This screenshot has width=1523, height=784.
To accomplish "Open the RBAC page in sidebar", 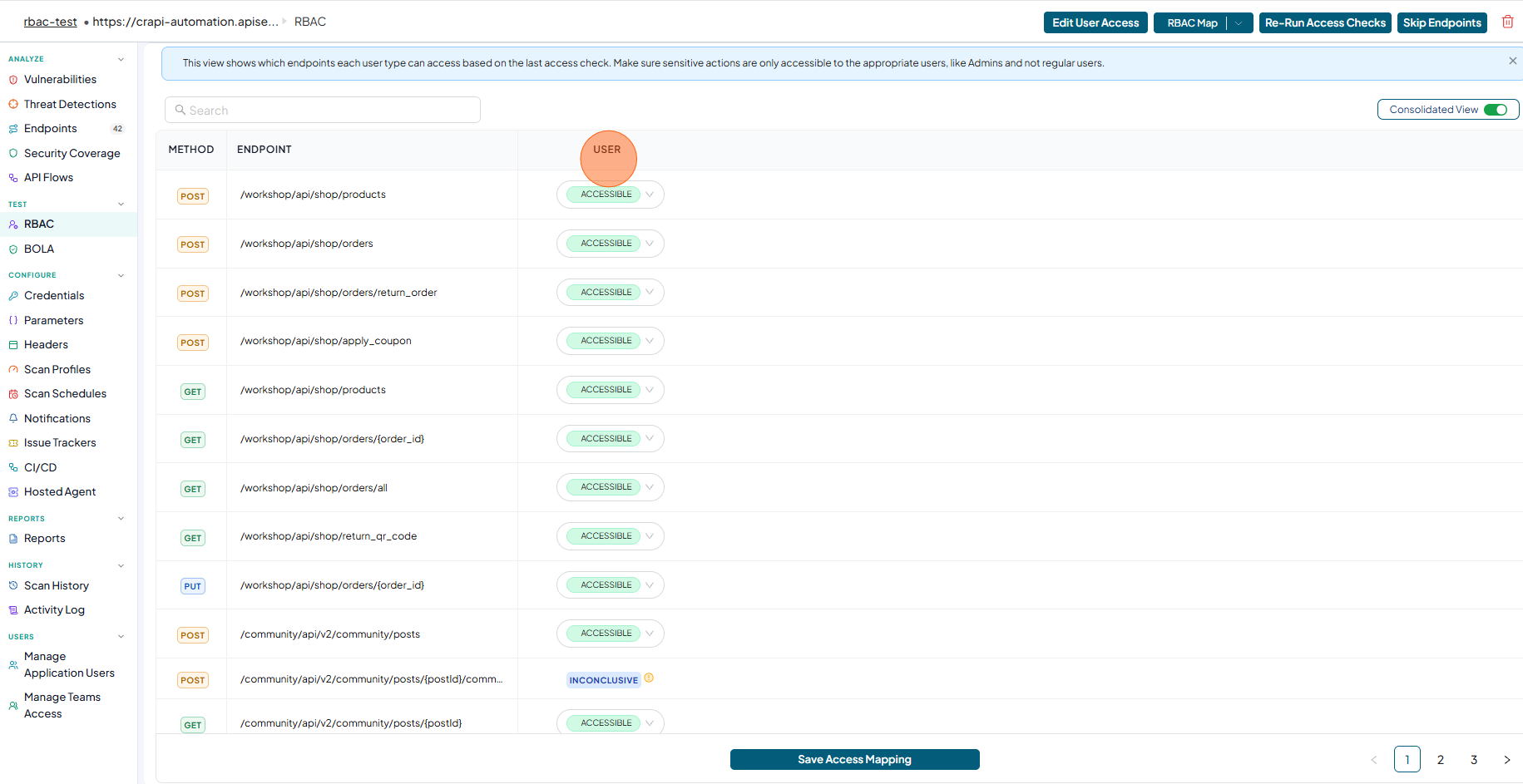I will coord(68,224).
